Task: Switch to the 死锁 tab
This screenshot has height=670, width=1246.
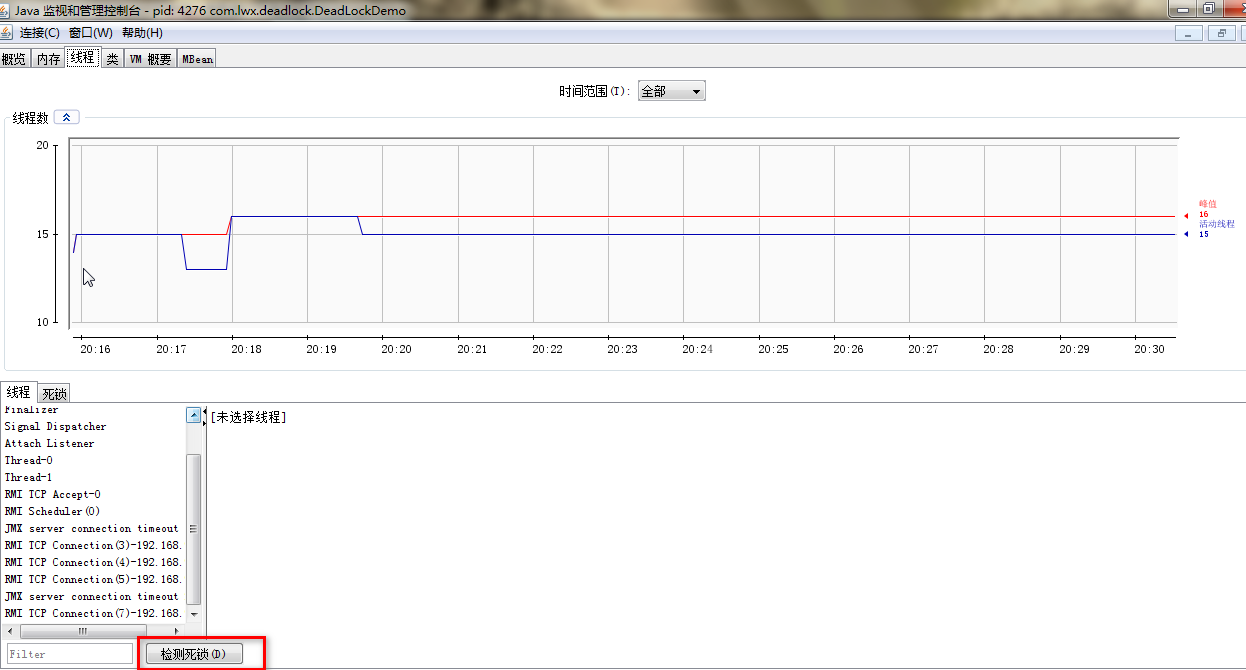Action: (x=54, y=392)
